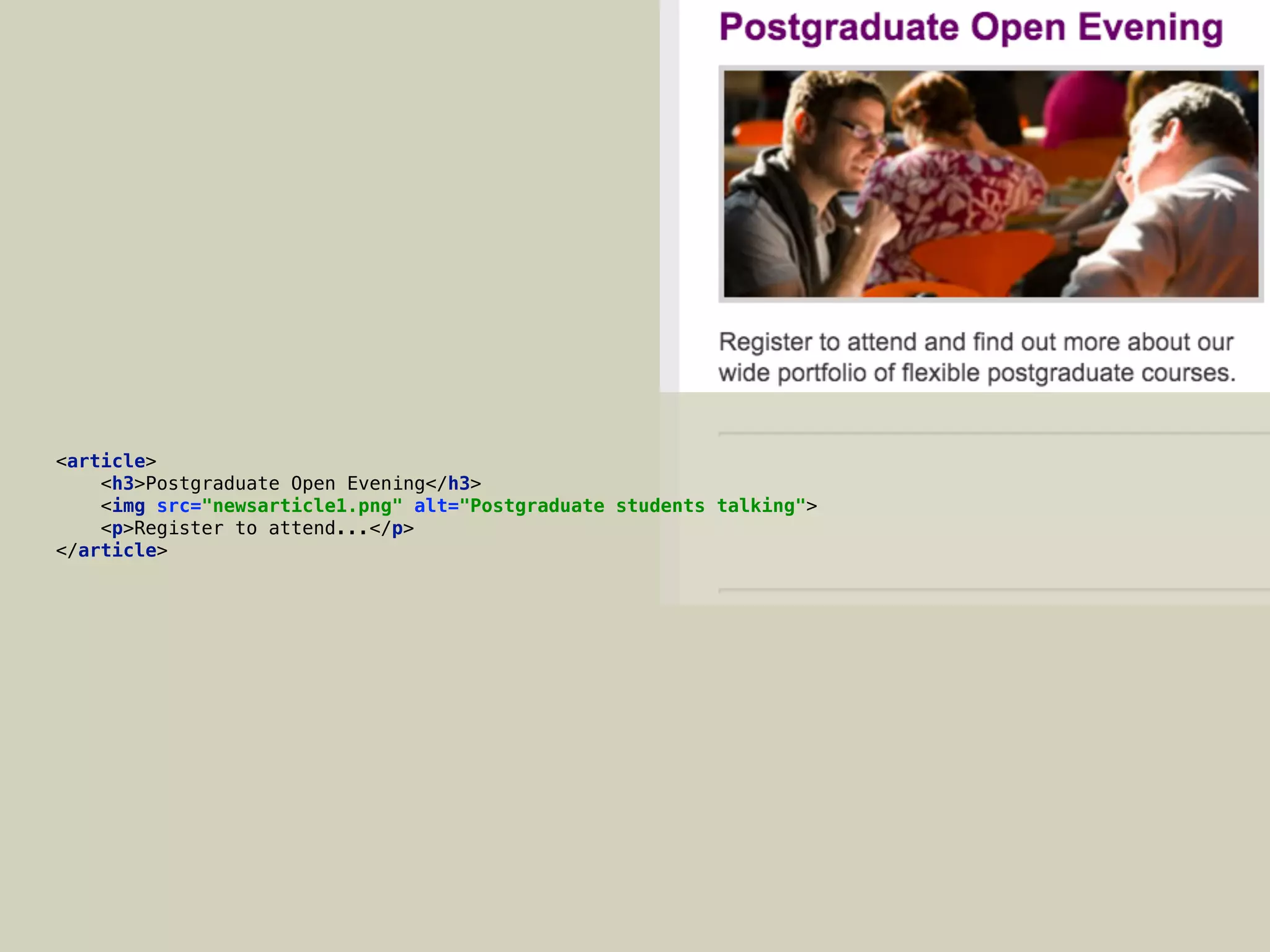Click the closing h3 tag in code
The image size is (1270, 952).
pos(453,483)
